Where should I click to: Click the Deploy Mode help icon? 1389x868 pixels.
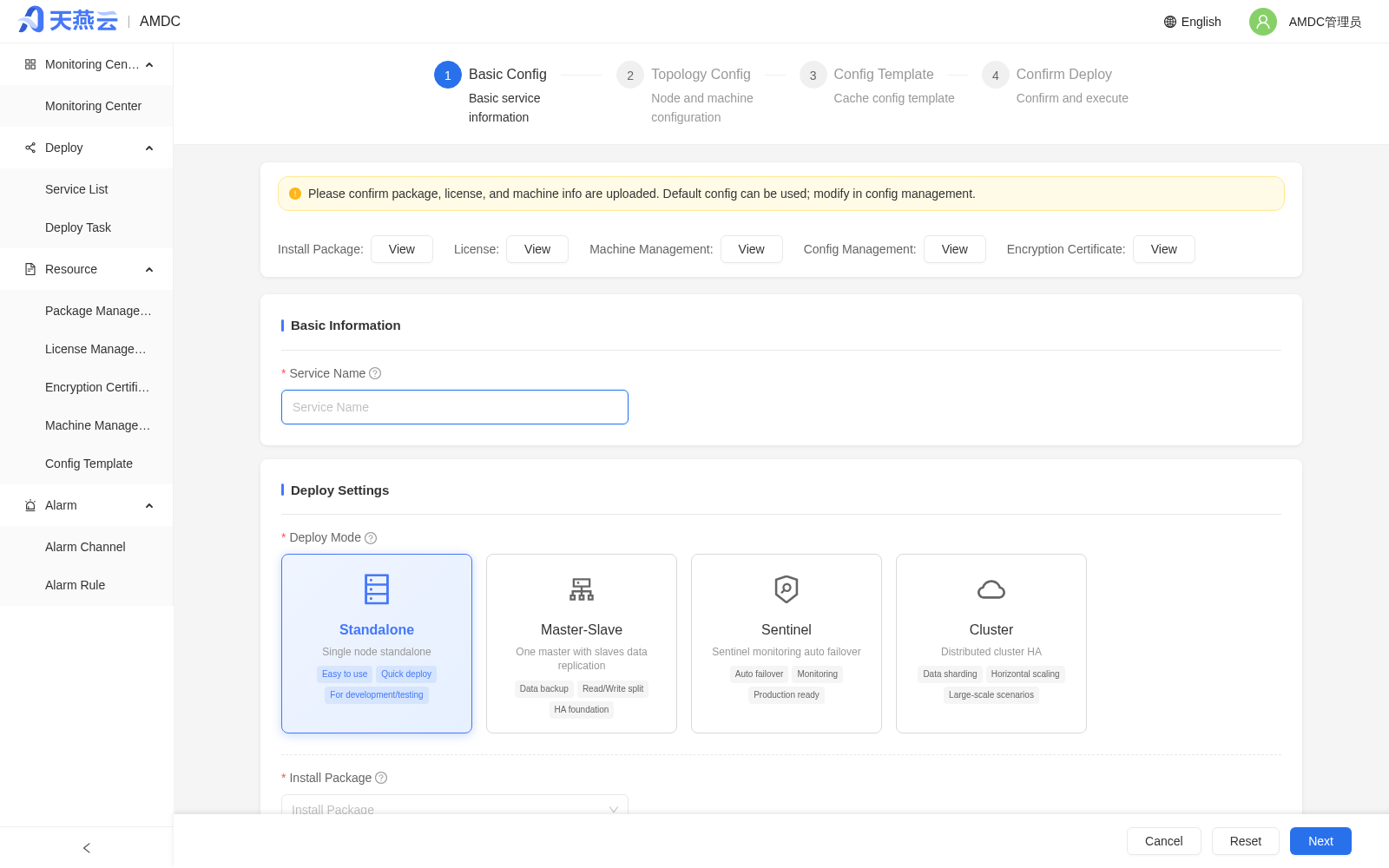coord(371,538)
